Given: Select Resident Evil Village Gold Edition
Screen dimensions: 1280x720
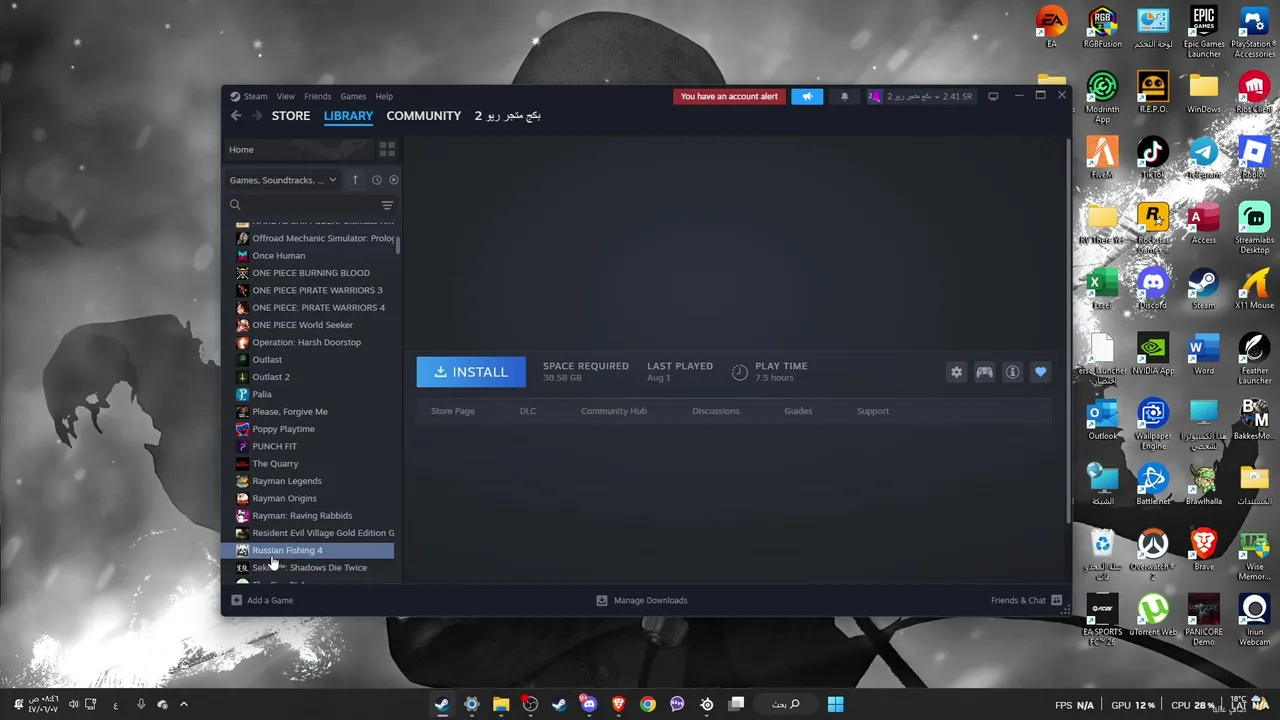Looking at the screenshot, I should [314, 533].
